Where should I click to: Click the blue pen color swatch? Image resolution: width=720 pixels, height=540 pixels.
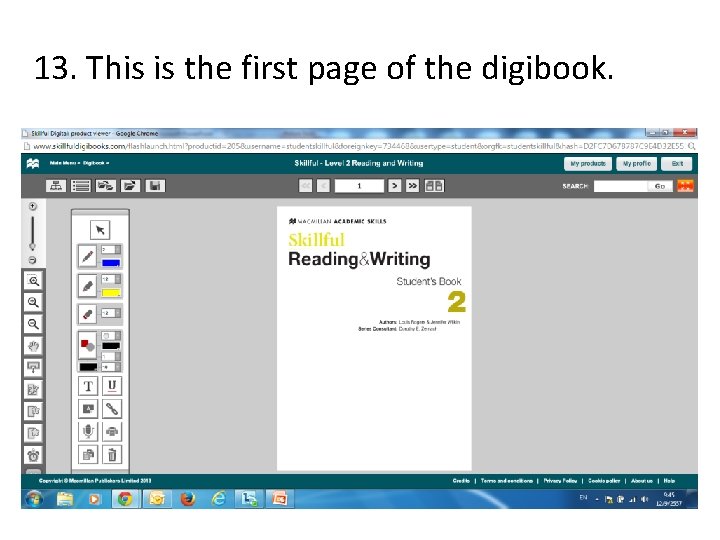111,263
